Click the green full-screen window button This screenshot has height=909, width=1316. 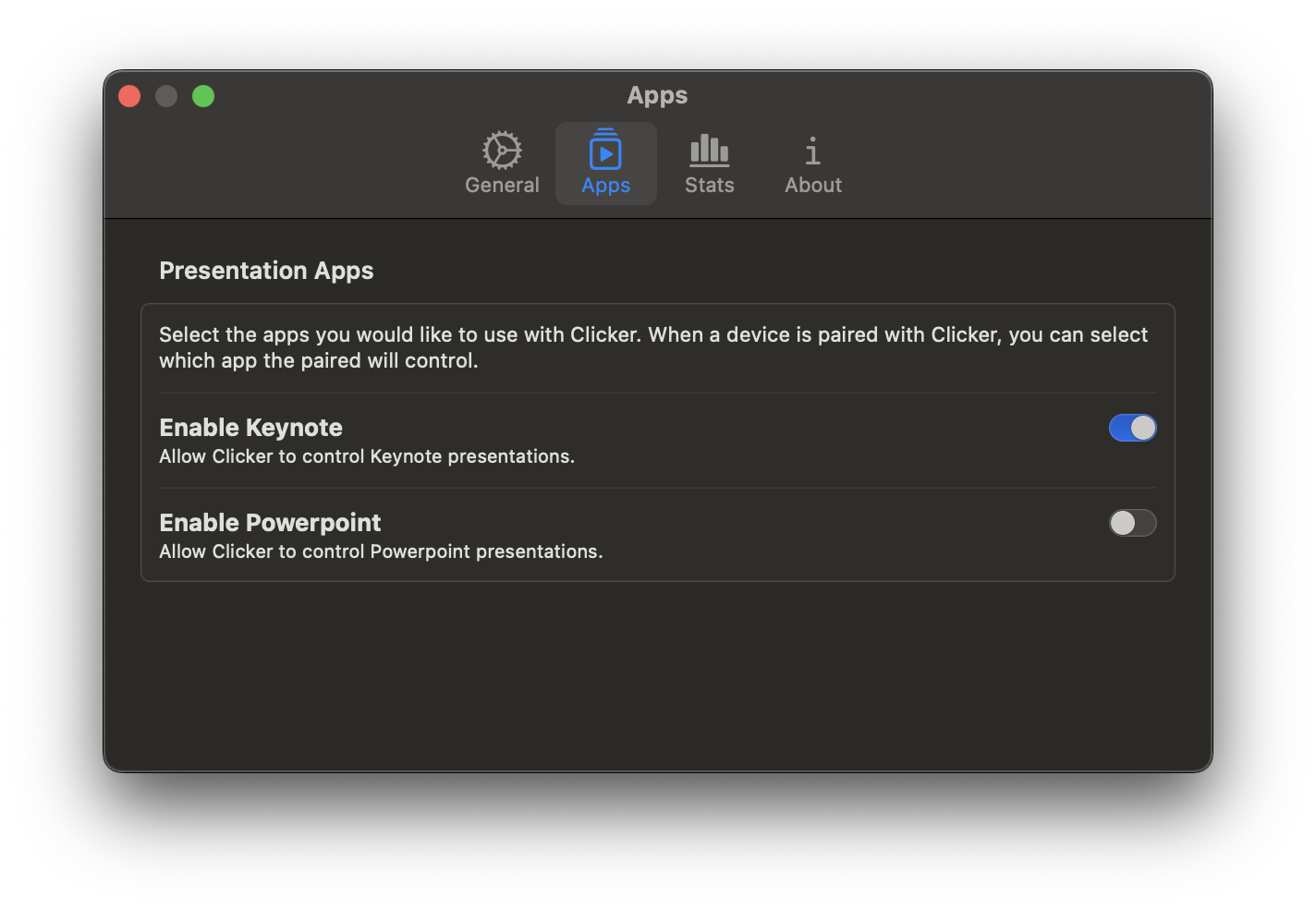[203, 96]
